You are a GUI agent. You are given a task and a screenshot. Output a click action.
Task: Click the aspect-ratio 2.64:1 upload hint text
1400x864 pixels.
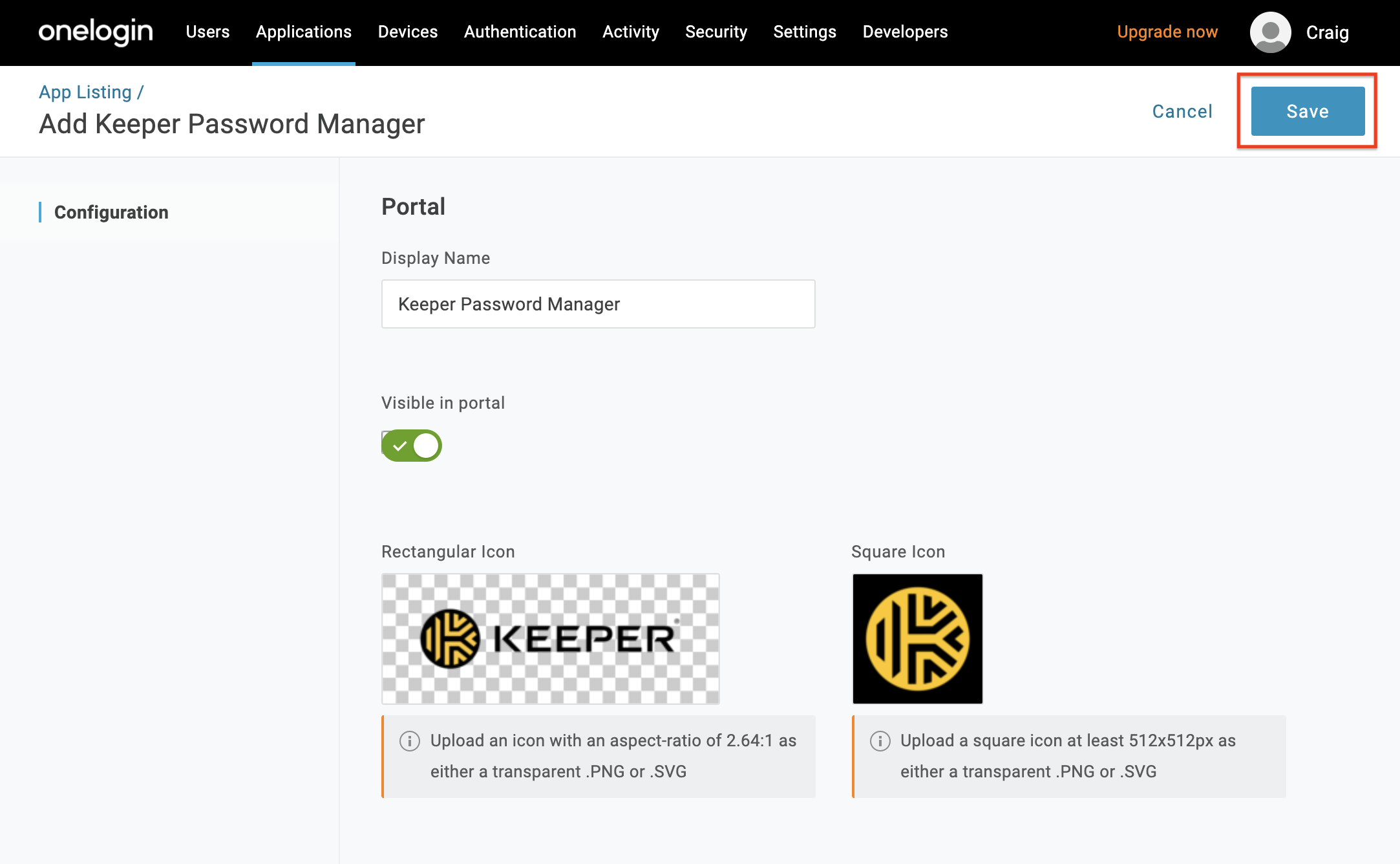(x=613, y=756)
